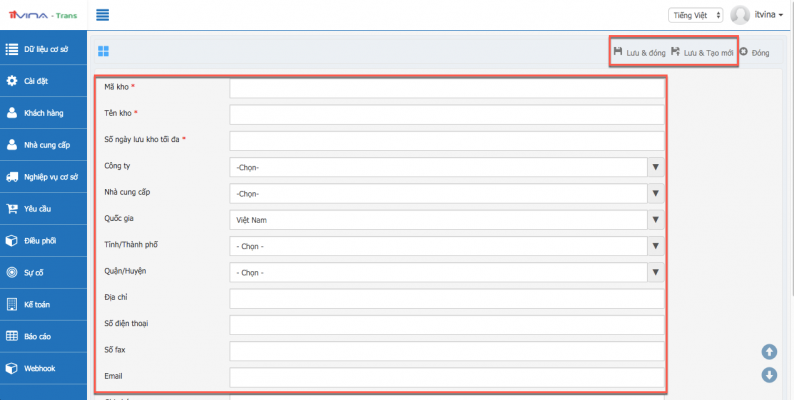This screenshot has width=794, height=400.
Task: Click the scroll up arrow icon
Action: tap(769, 351)
